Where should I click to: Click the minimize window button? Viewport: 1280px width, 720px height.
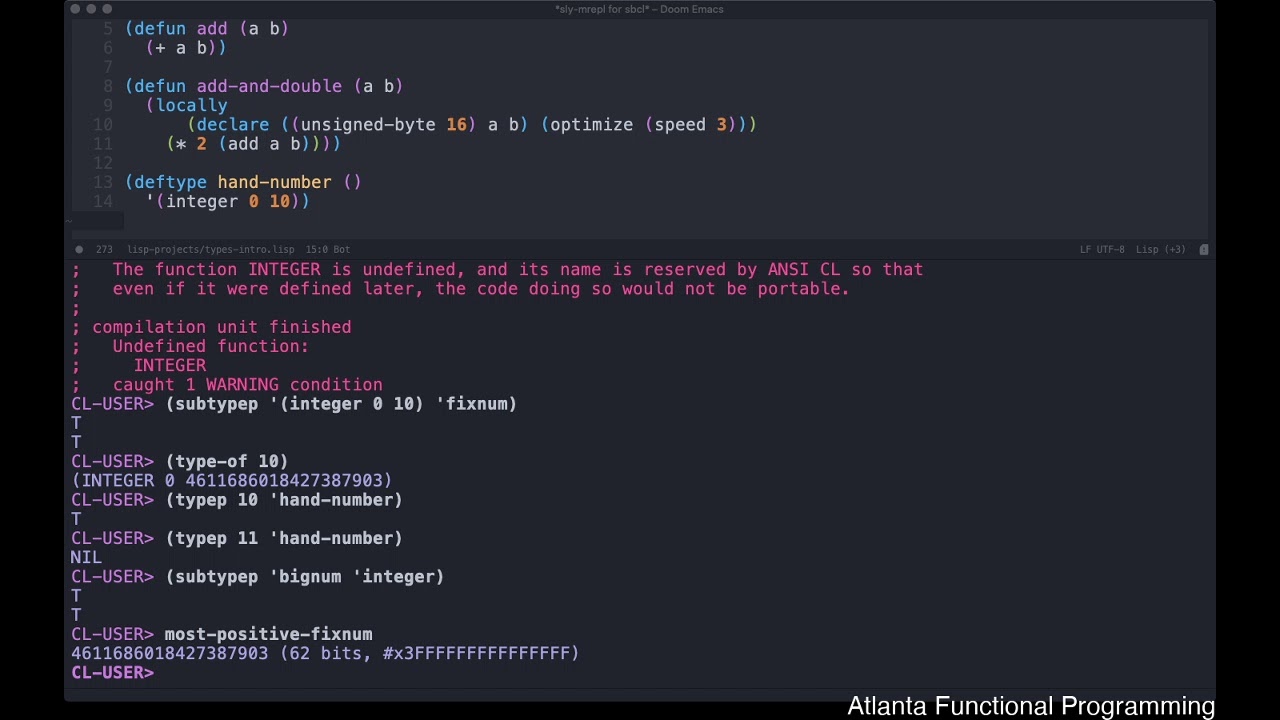[91, 9]
